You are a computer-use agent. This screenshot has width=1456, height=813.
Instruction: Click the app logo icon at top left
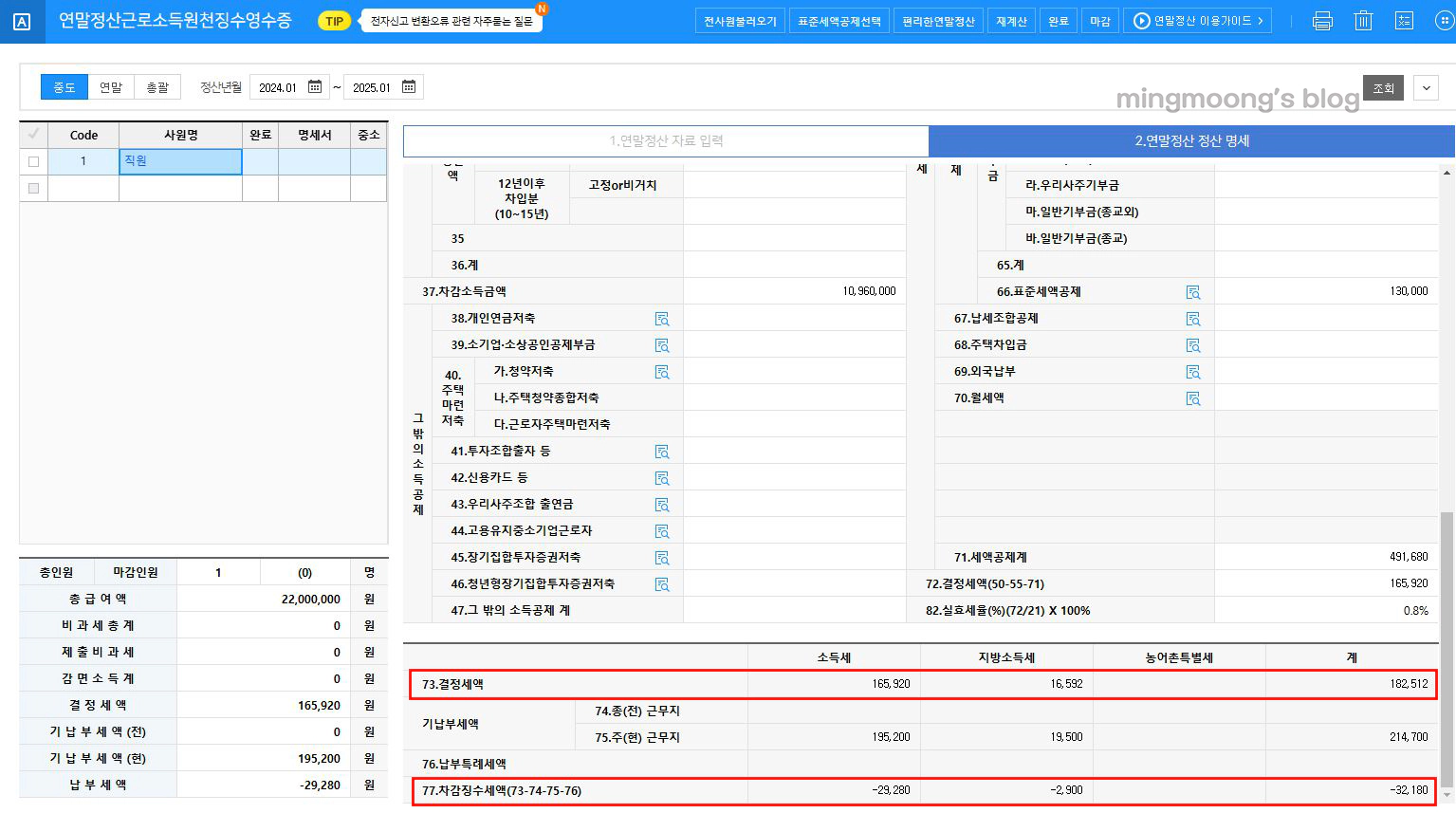(22, 21)
